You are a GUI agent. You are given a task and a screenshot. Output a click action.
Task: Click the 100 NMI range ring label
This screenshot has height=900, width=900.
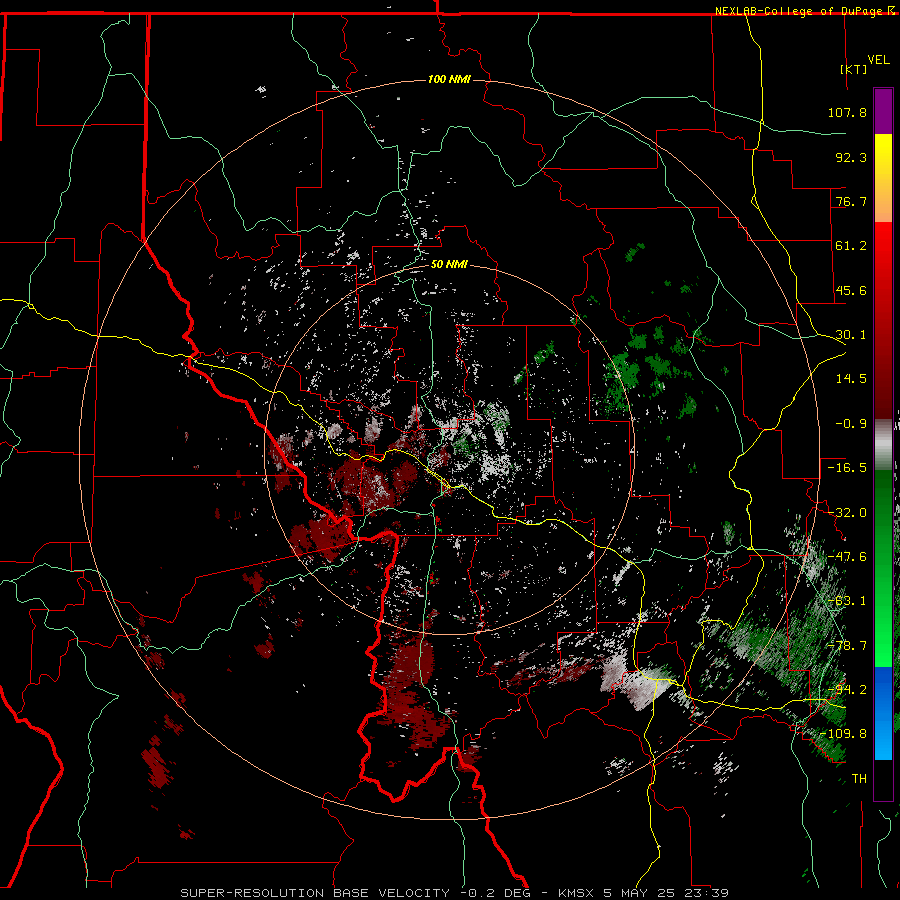click(449, 79)
